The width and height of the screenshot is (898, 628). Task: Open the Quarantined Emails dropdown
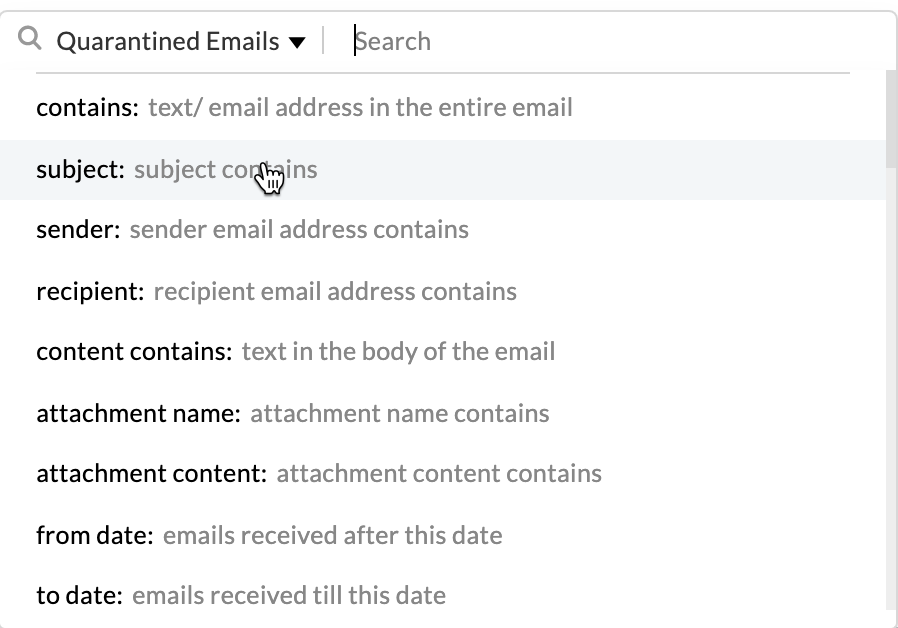(168, 41)
